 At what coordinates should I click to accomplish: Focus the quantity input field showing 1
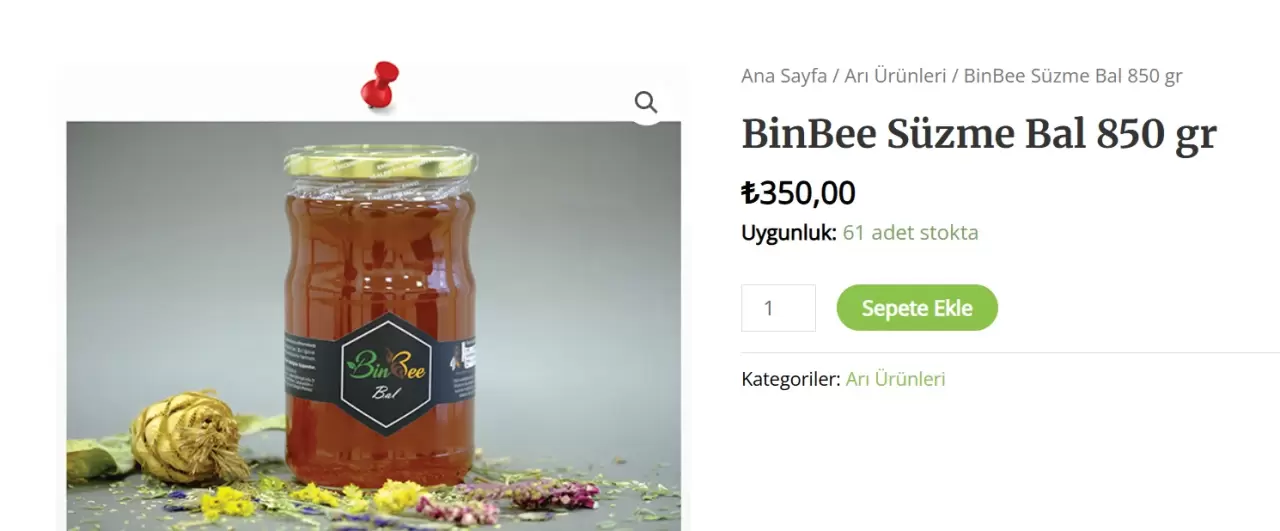tap(778, 308)
